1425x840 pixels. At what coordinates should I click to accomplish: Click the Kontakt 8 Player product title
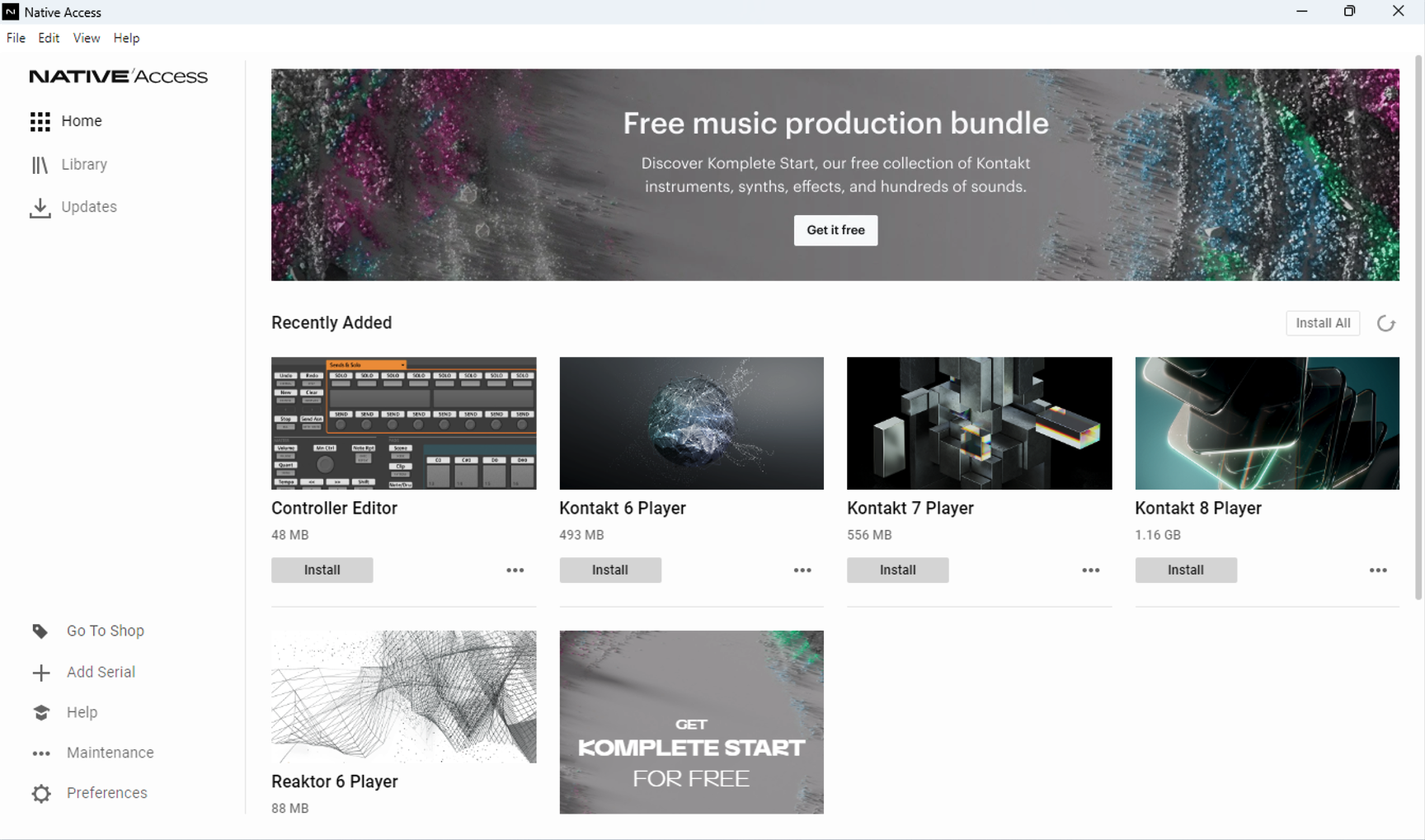pyautogui.click(x=1198, y=509)
